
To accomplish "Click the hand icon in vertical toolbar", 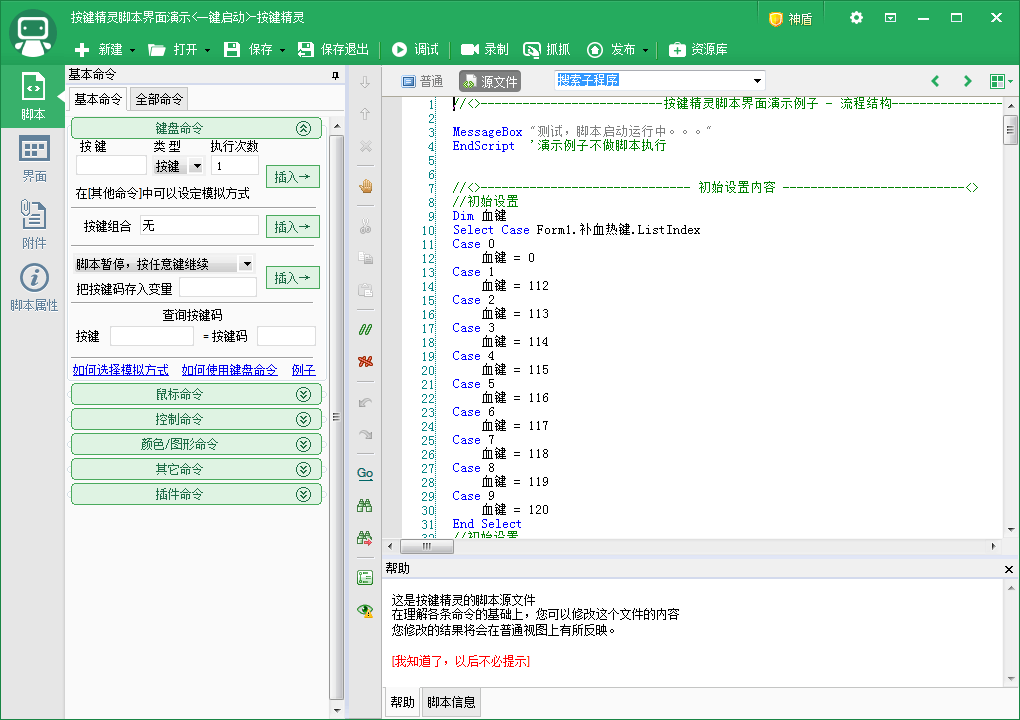I will coord(366,187).
